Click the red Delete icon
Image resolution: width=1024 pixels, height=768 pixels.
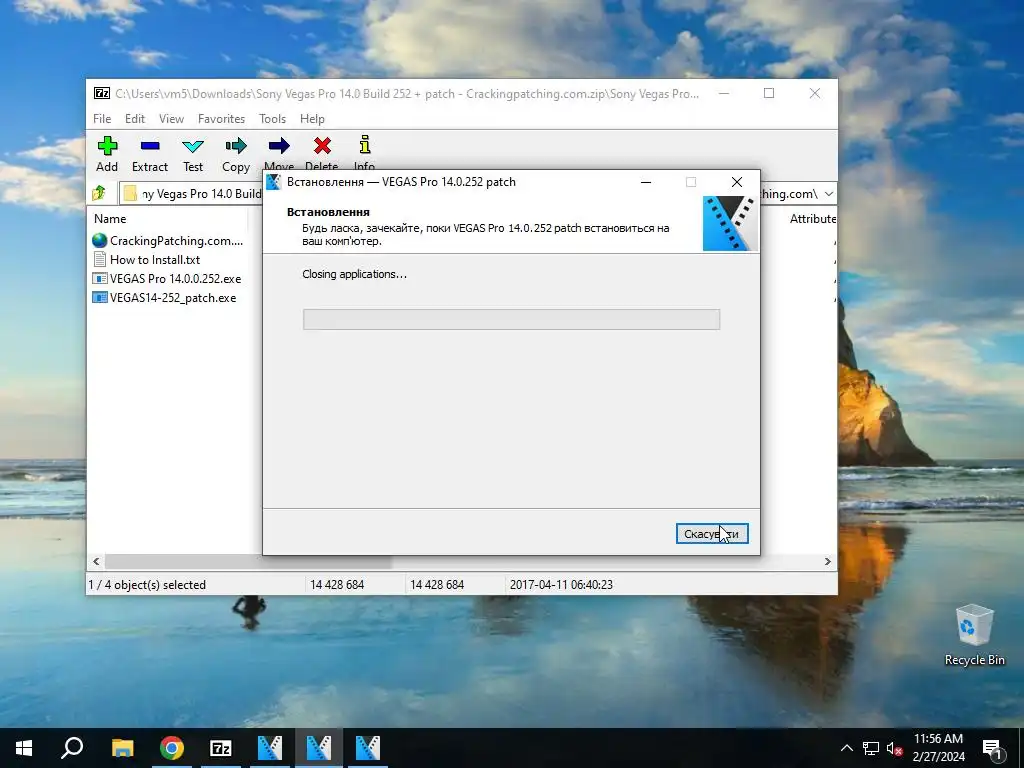coord(322,146)
